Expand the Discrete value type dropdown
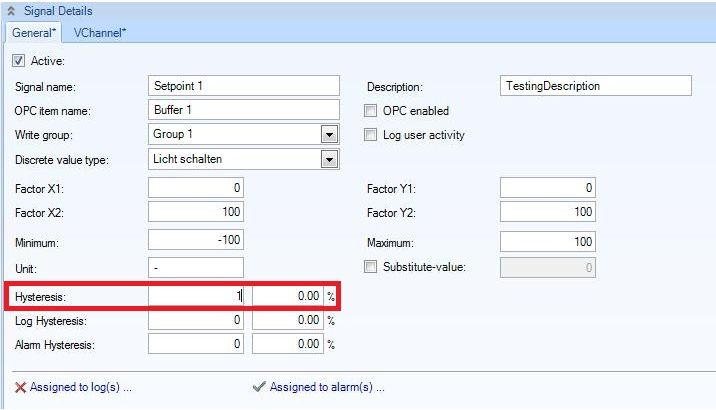Screen dimensions: 716x410 [329, 159]
